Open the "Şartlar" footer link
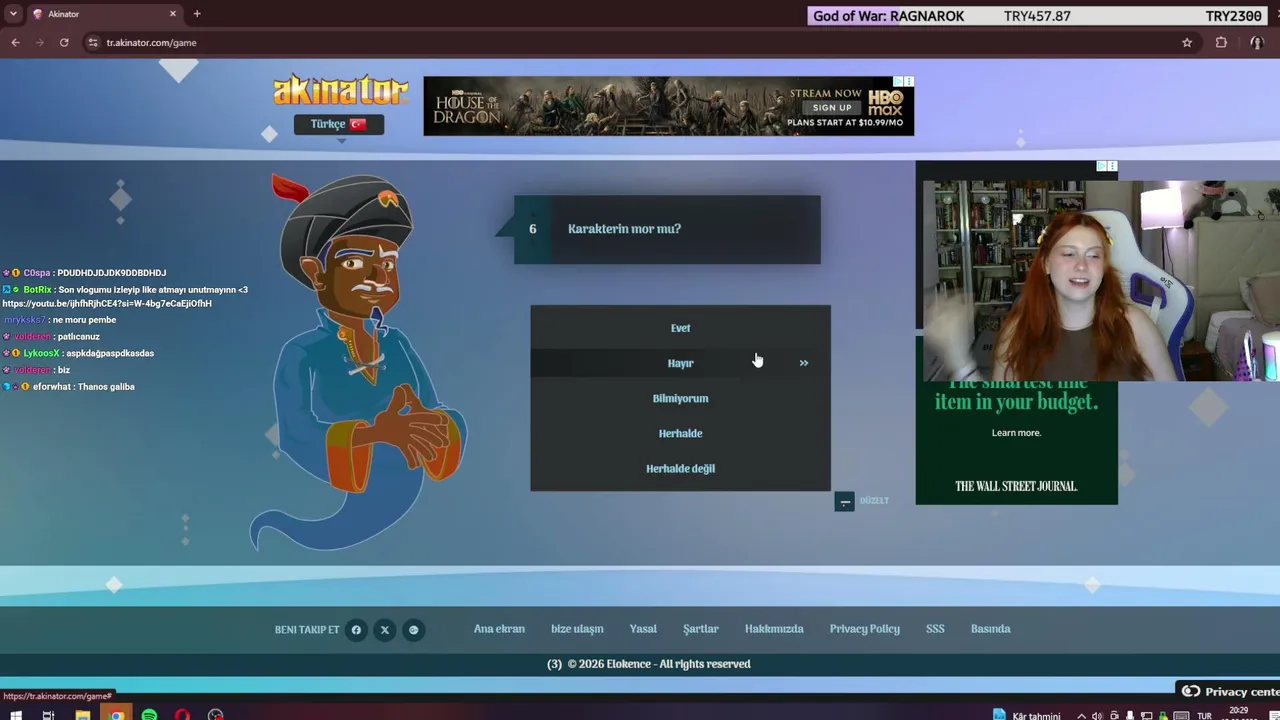The height and width of the screenshot is (720, 1280). pyautogui.click(x=701, y=629)
